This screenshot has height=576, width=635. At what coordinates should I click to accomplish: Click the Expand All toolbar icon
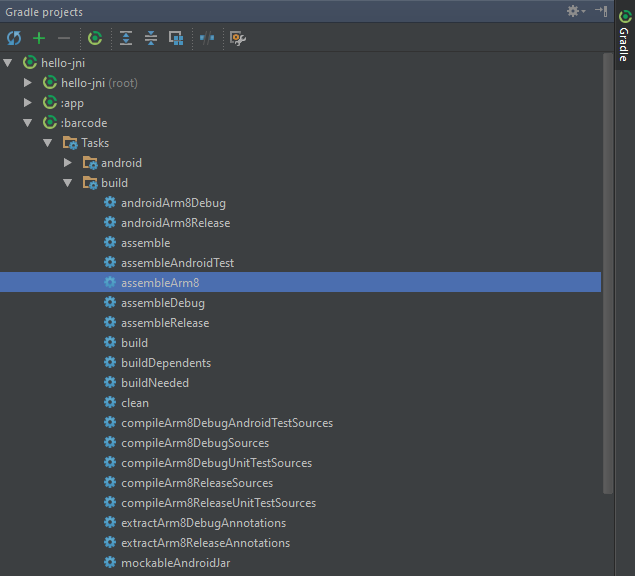coord(126,38)
